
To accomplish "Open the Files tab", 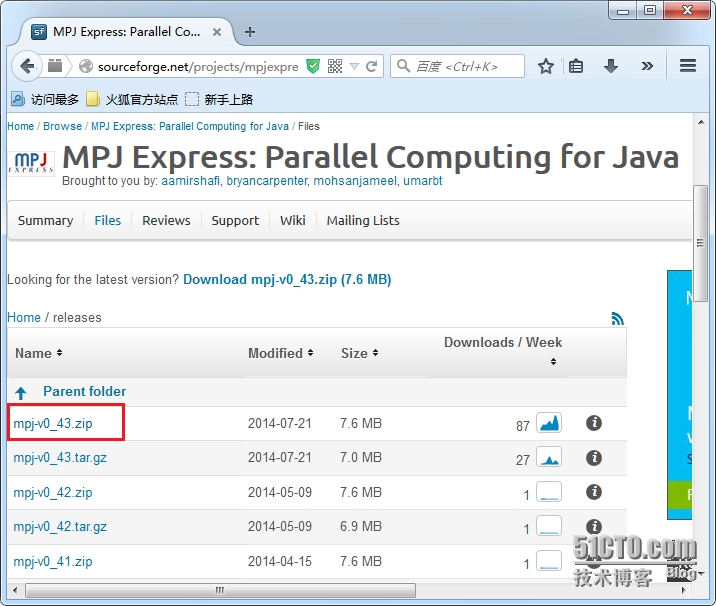I will point(108,221).
